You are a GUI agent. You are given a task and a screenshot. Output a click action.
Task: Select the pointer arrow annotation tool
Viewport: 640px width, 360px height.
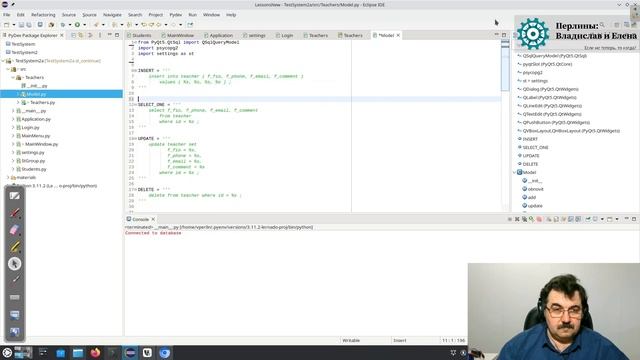click(15, 264)
